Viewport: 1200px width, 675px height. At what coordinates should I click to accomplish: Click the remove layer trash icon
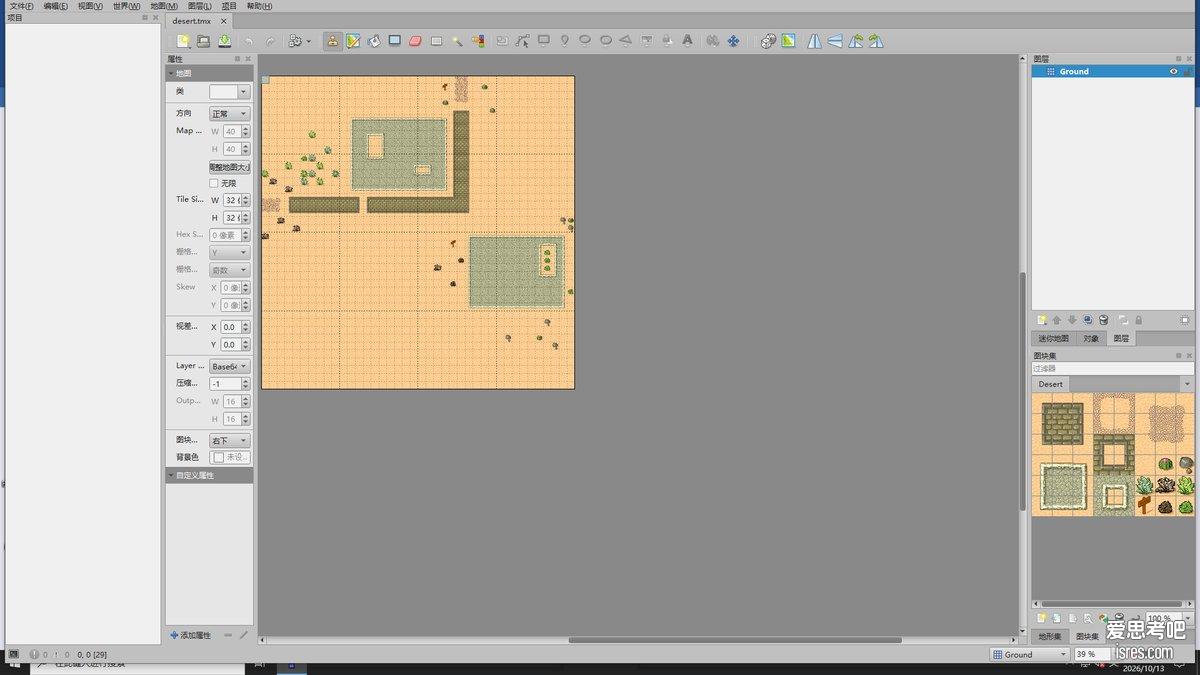1103,320
